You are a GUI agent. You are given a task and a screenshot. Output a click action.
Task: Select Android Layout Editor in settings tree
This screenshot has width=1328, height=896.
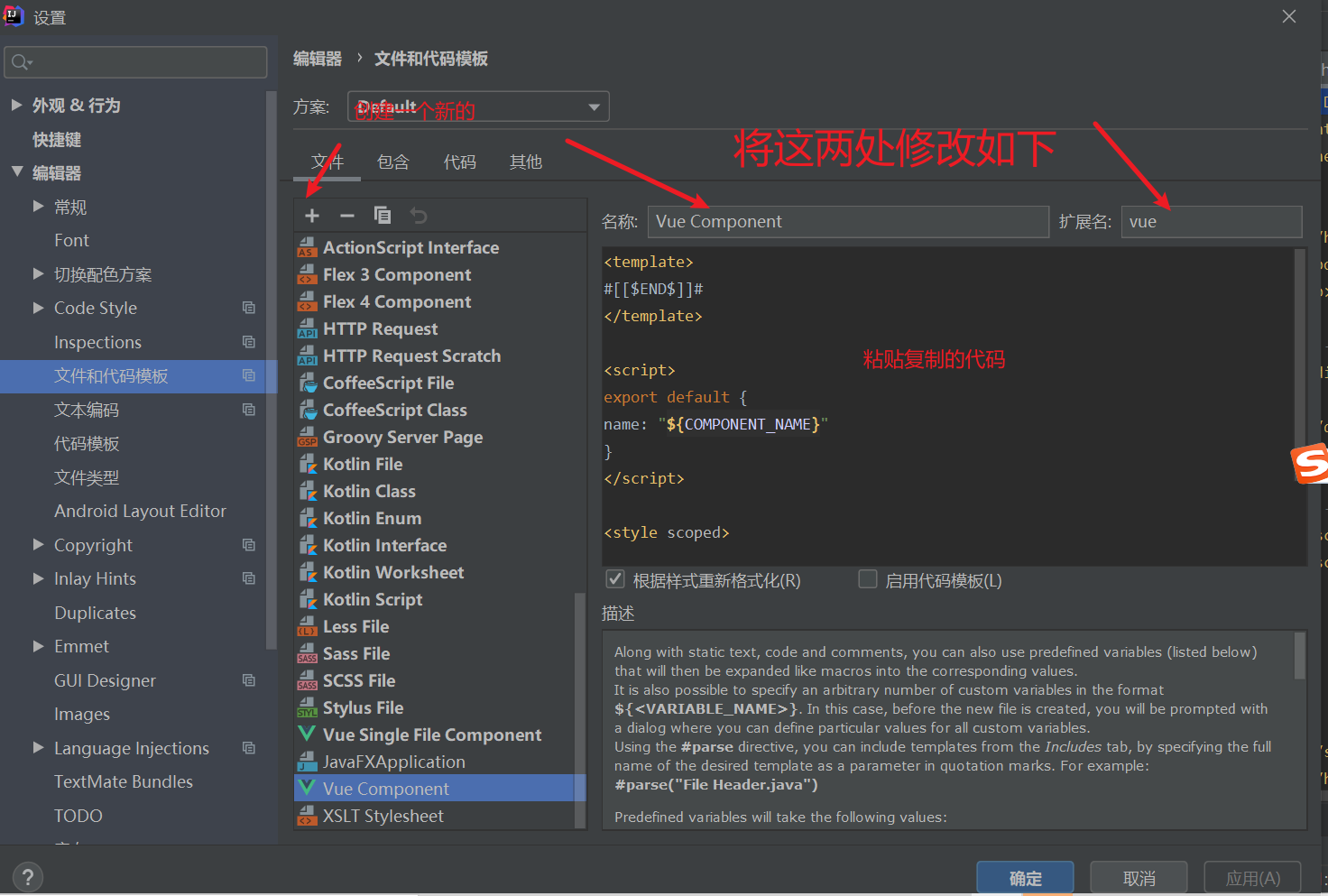(x=140, y=511)
